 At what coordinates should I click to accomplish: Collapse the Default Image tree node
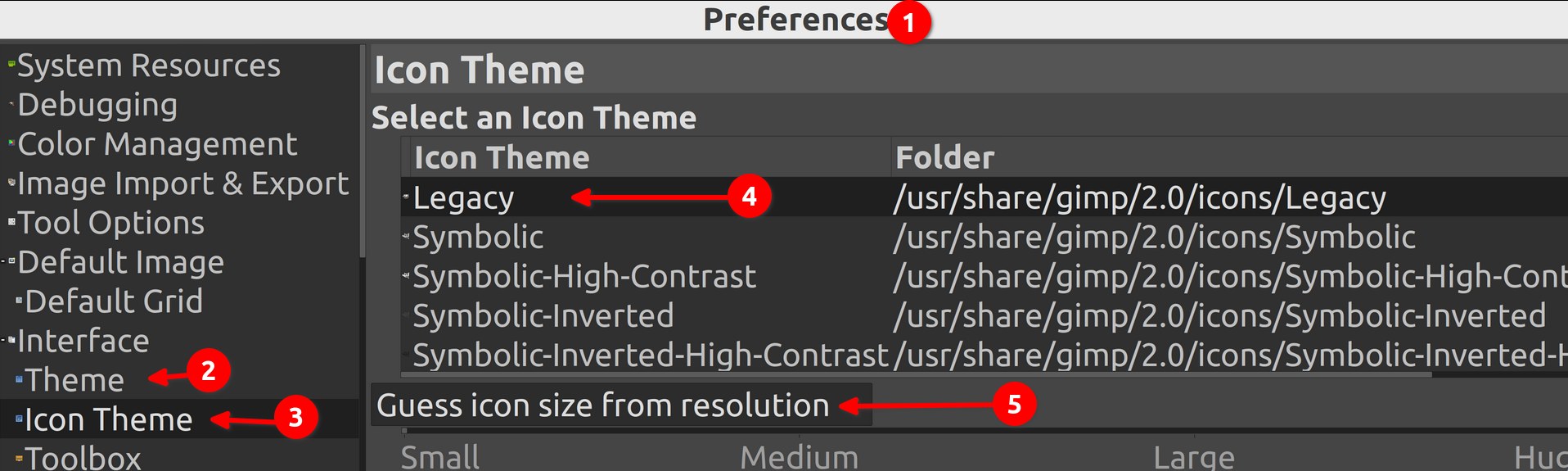pyautogui.click(x=4, y=262)
